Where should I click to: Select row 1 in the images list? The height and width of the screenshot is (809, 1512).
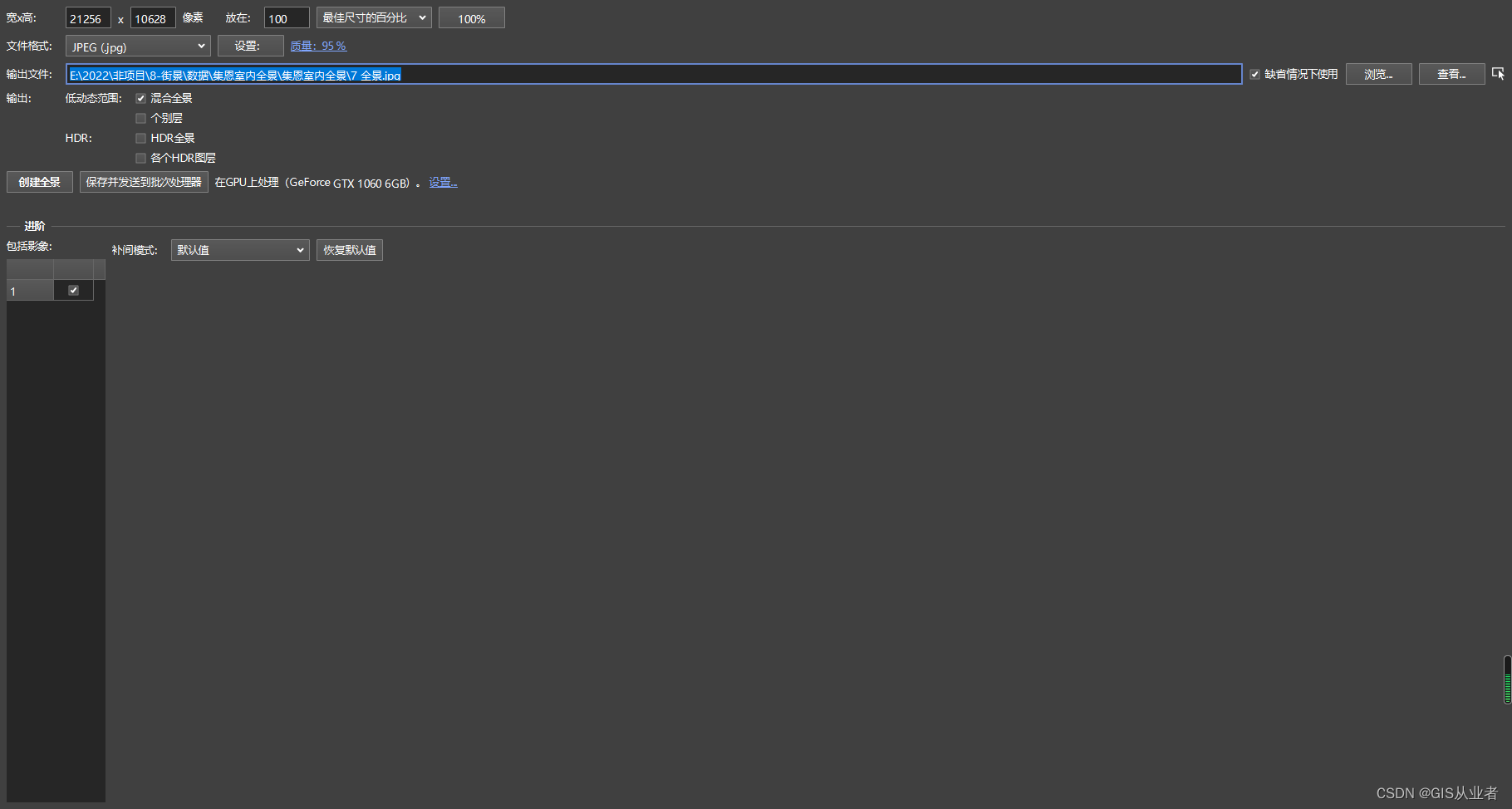30,290
